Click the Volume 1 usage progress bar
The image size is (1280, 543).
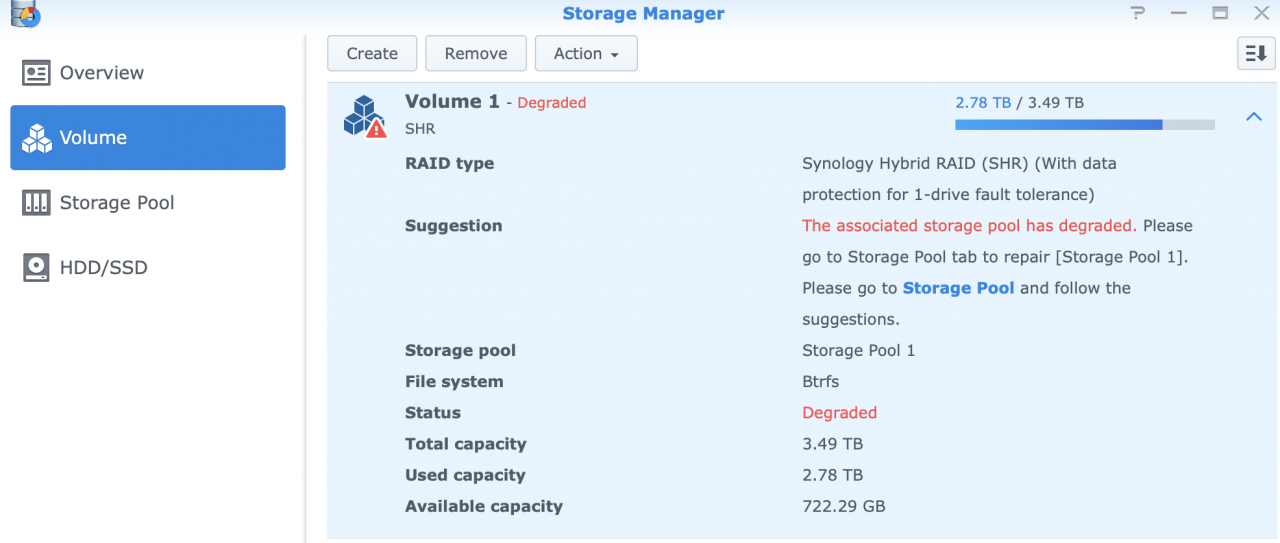[1084, 125]
